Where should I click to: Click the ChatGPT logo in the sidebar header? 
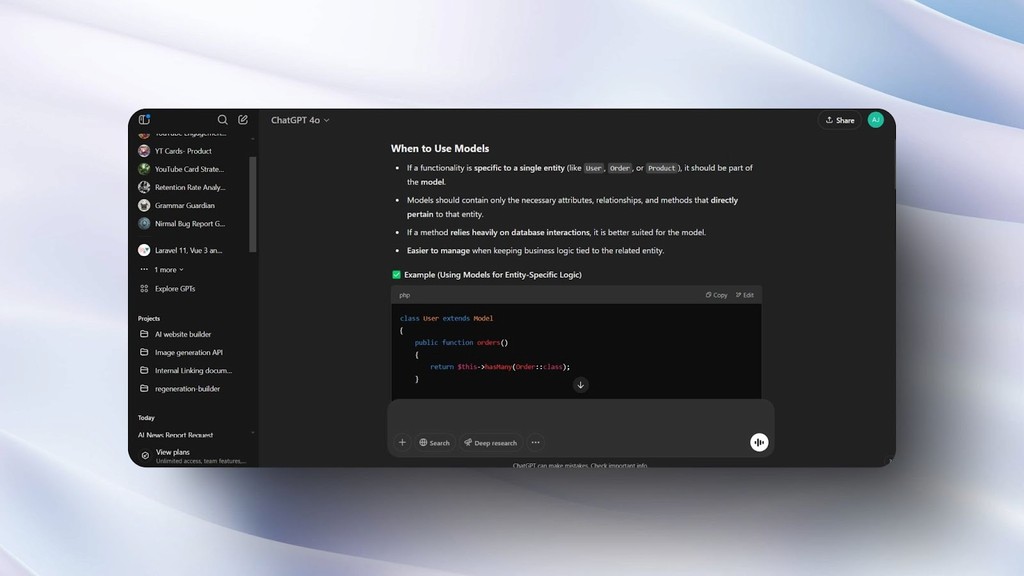click(x=143, y=119)
